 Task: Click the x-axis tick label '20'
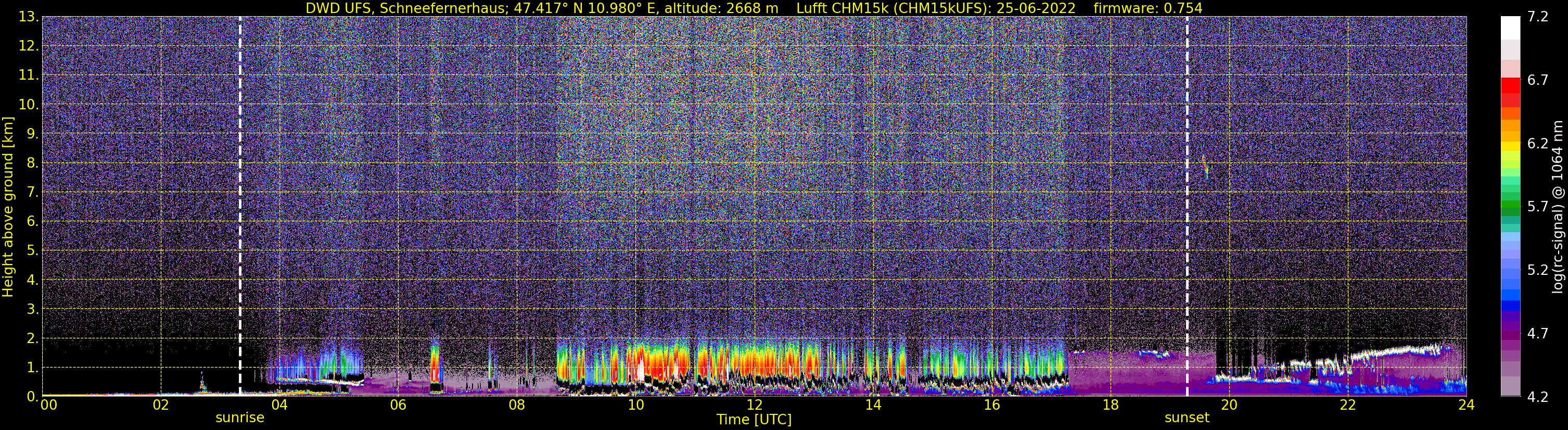point(1229,405)
